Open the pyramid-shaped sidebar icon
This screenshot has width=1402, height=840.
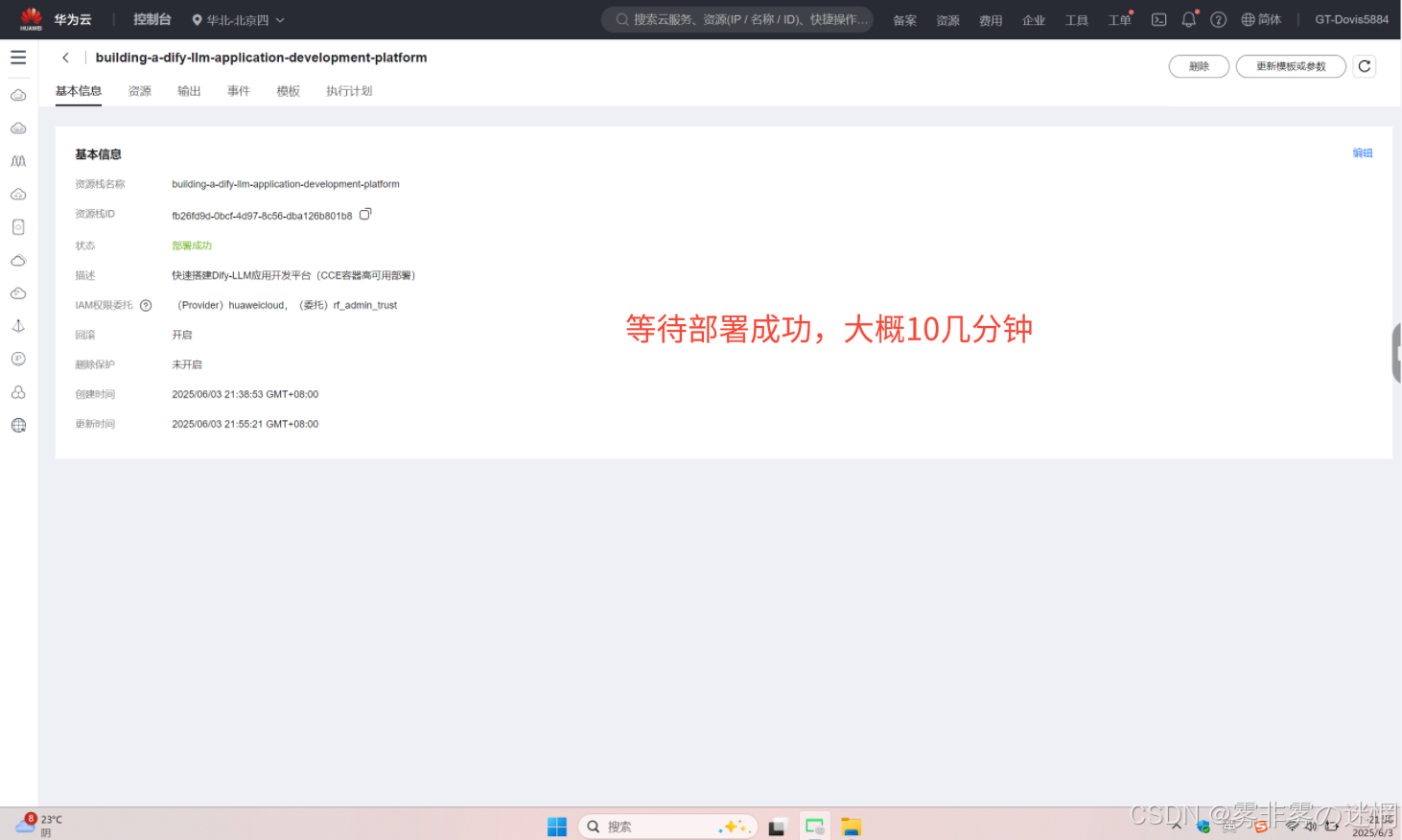(18, 326)
